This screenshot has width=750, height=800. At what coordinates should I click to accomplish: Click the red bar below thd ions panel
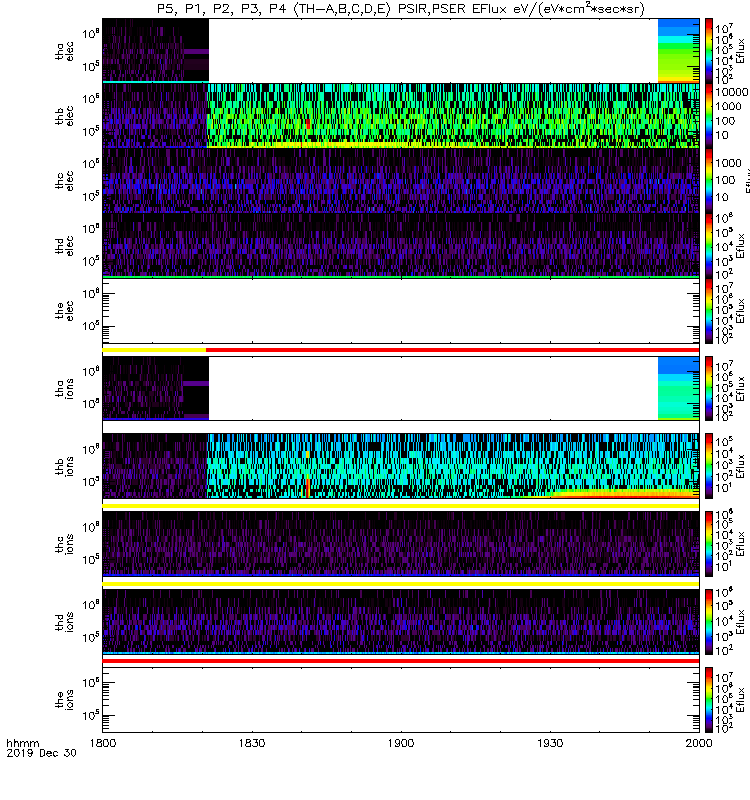point(401,661)
